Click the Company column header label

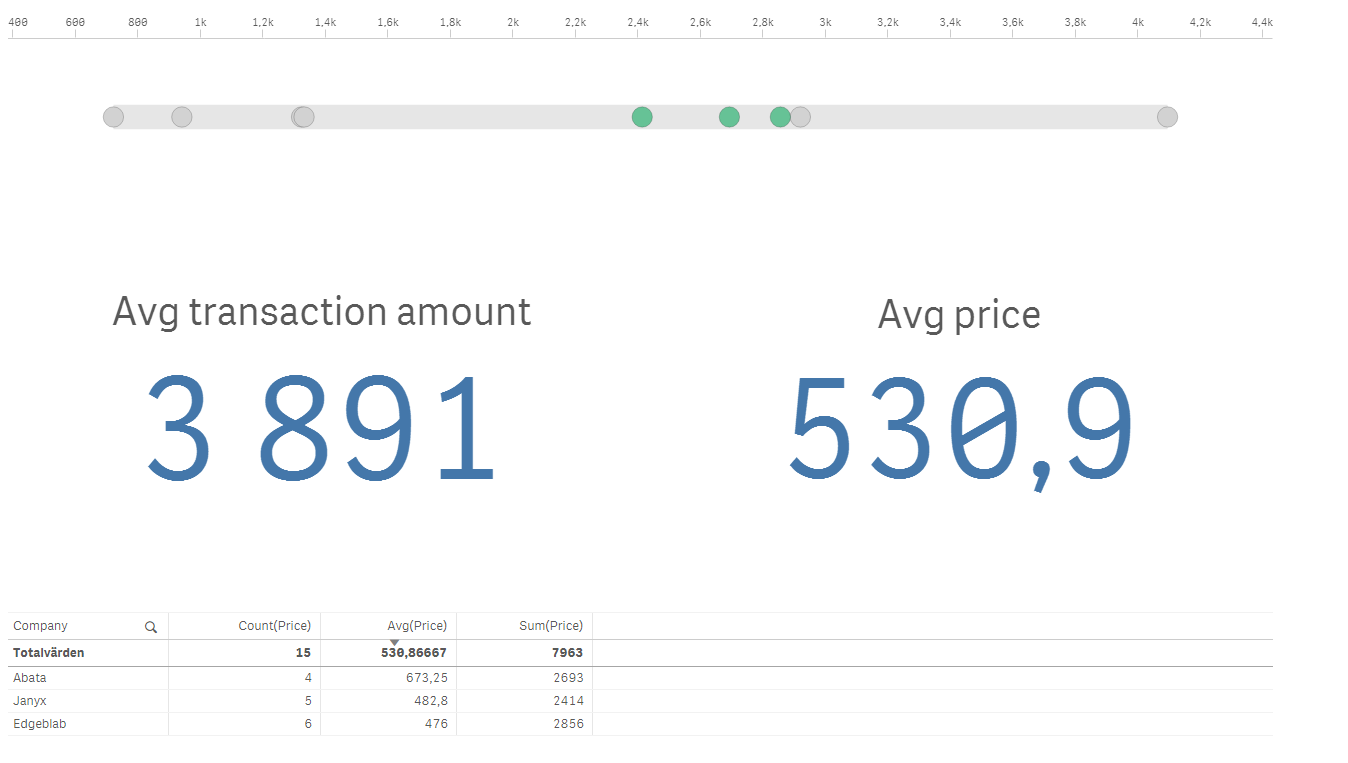click(41, 626)
